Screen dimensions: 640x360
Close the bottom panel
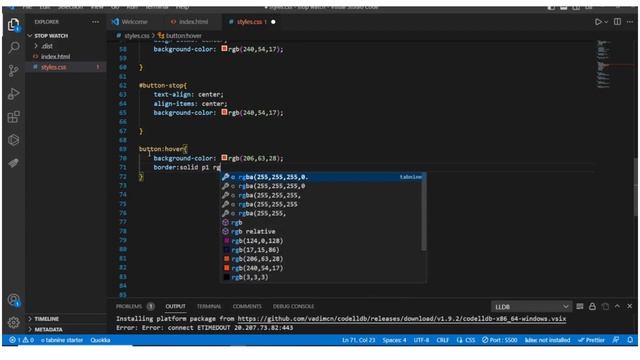click(629, 306)
